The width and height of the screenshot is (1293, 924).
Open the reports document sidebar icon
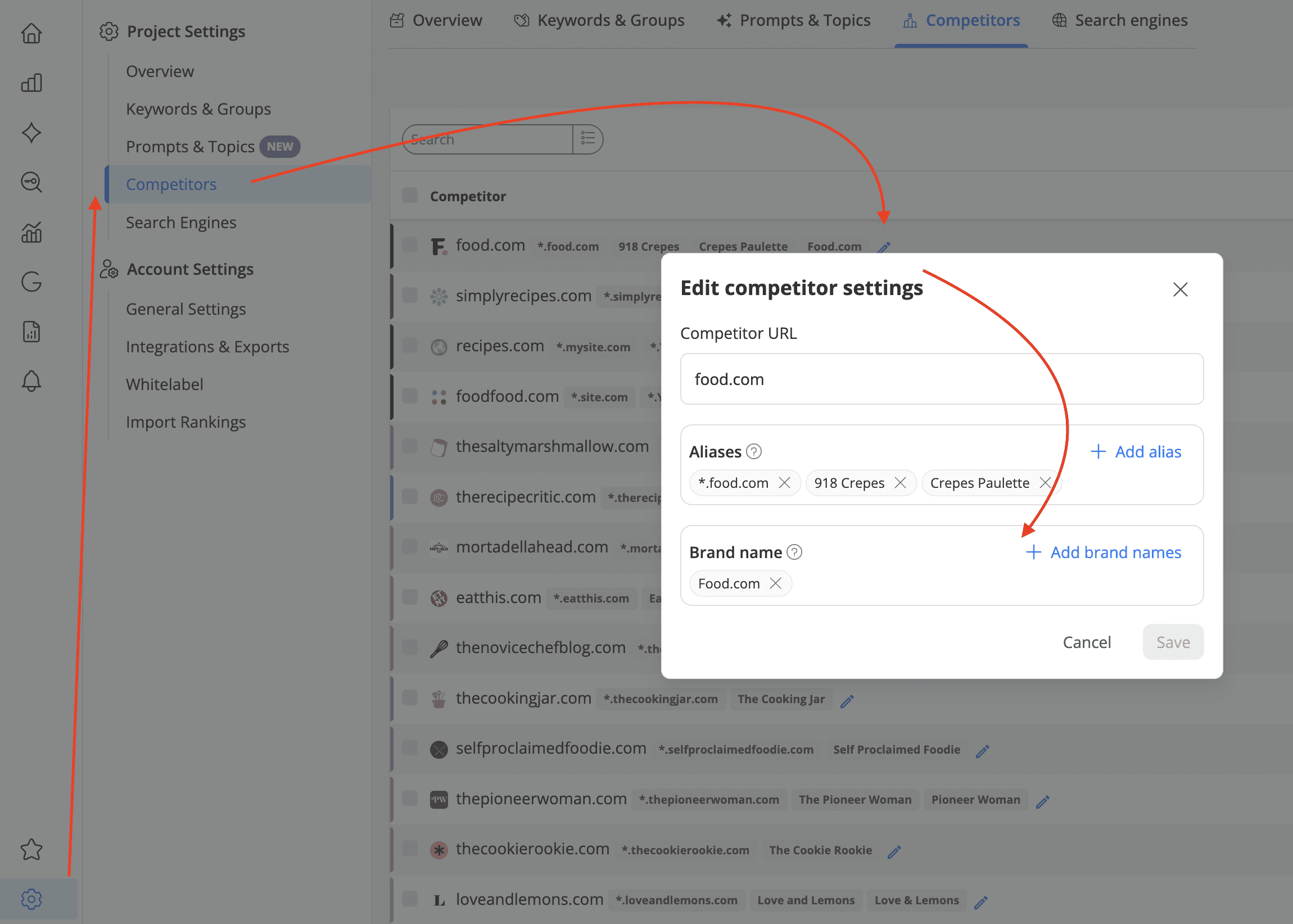tap(31, 332)
